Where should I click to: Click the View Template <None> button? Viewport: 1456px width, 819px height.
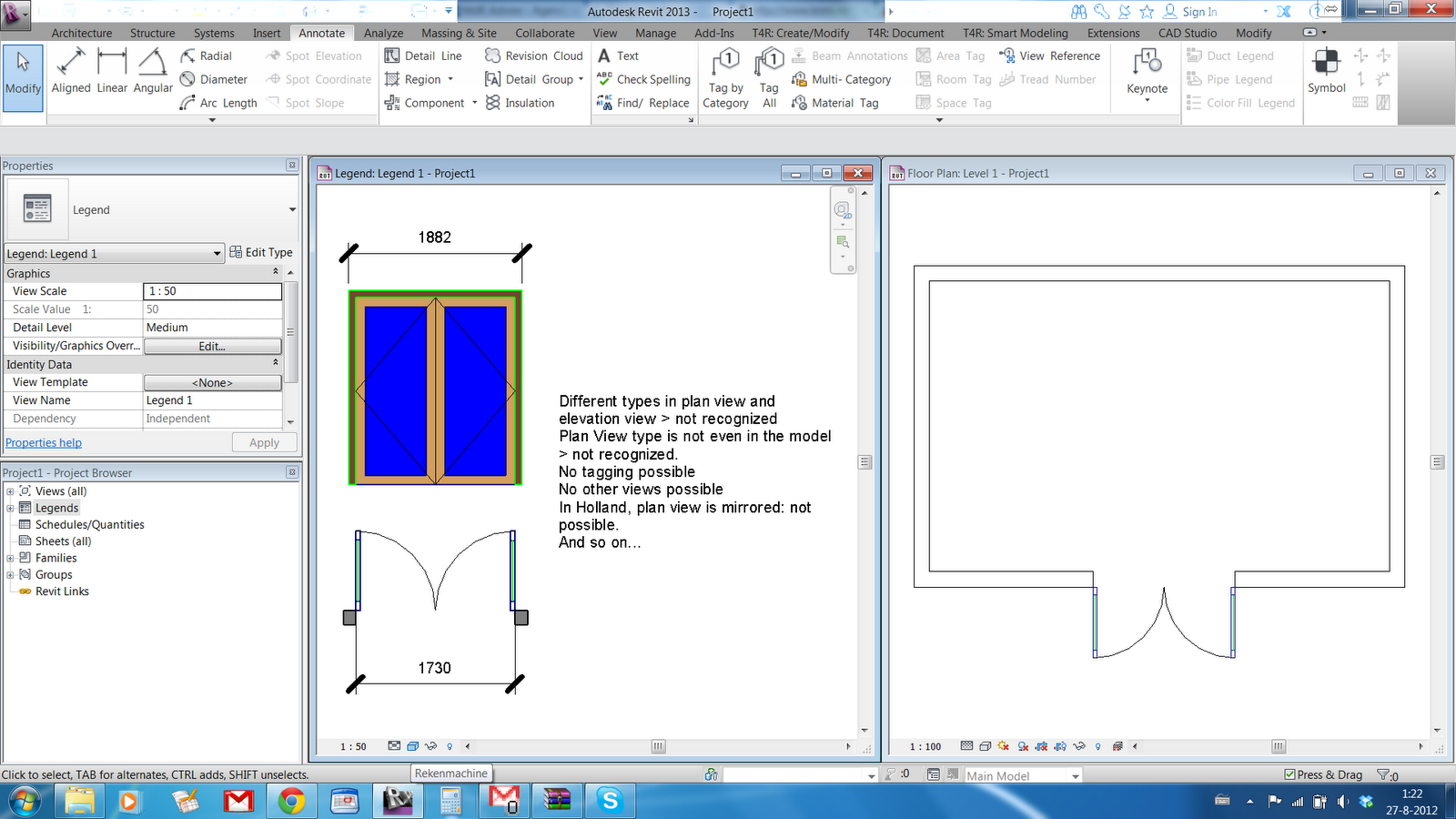point(213,382)
